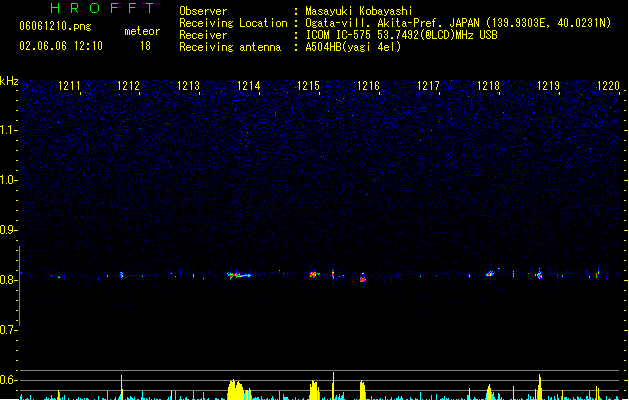The width and height of the screenshot is (629, 400).
Task: Click the 1211 time marker
Action: (x=69, y=86)
